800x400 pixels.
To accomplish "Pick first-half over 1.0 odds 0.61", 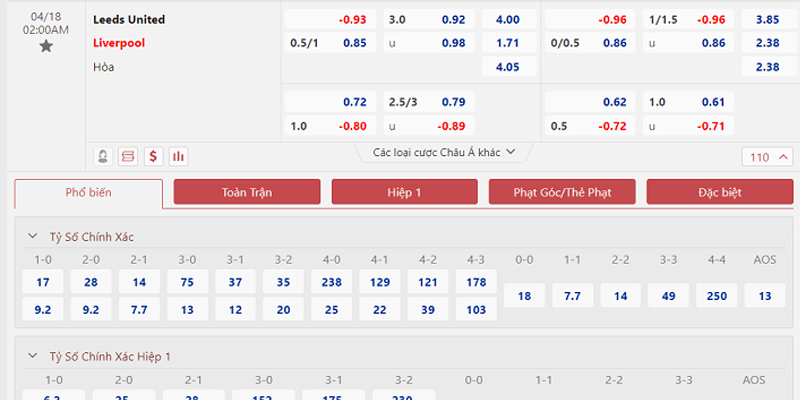I will [x=689, y=102].
